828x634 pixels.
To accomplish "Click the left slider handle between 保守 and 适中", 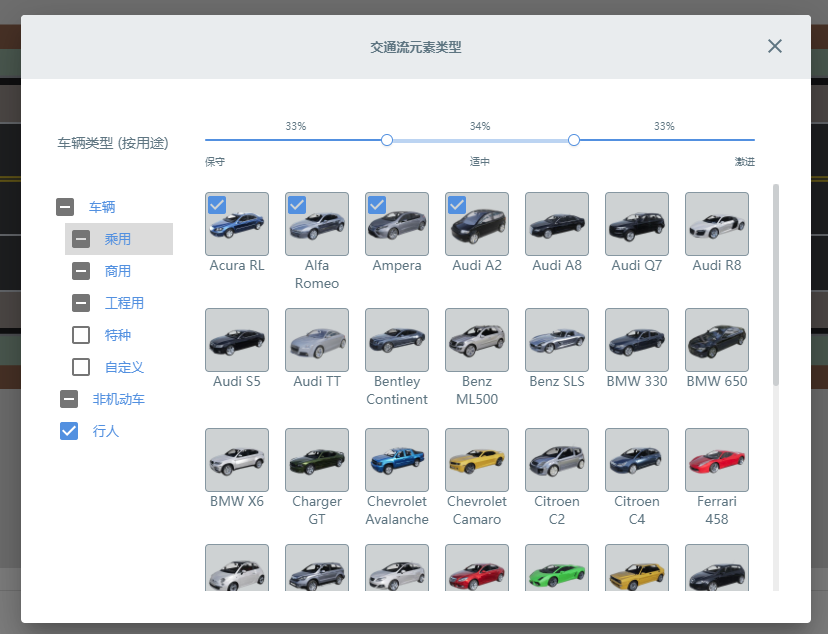I will pyautogui.click(x=387, y=140).
